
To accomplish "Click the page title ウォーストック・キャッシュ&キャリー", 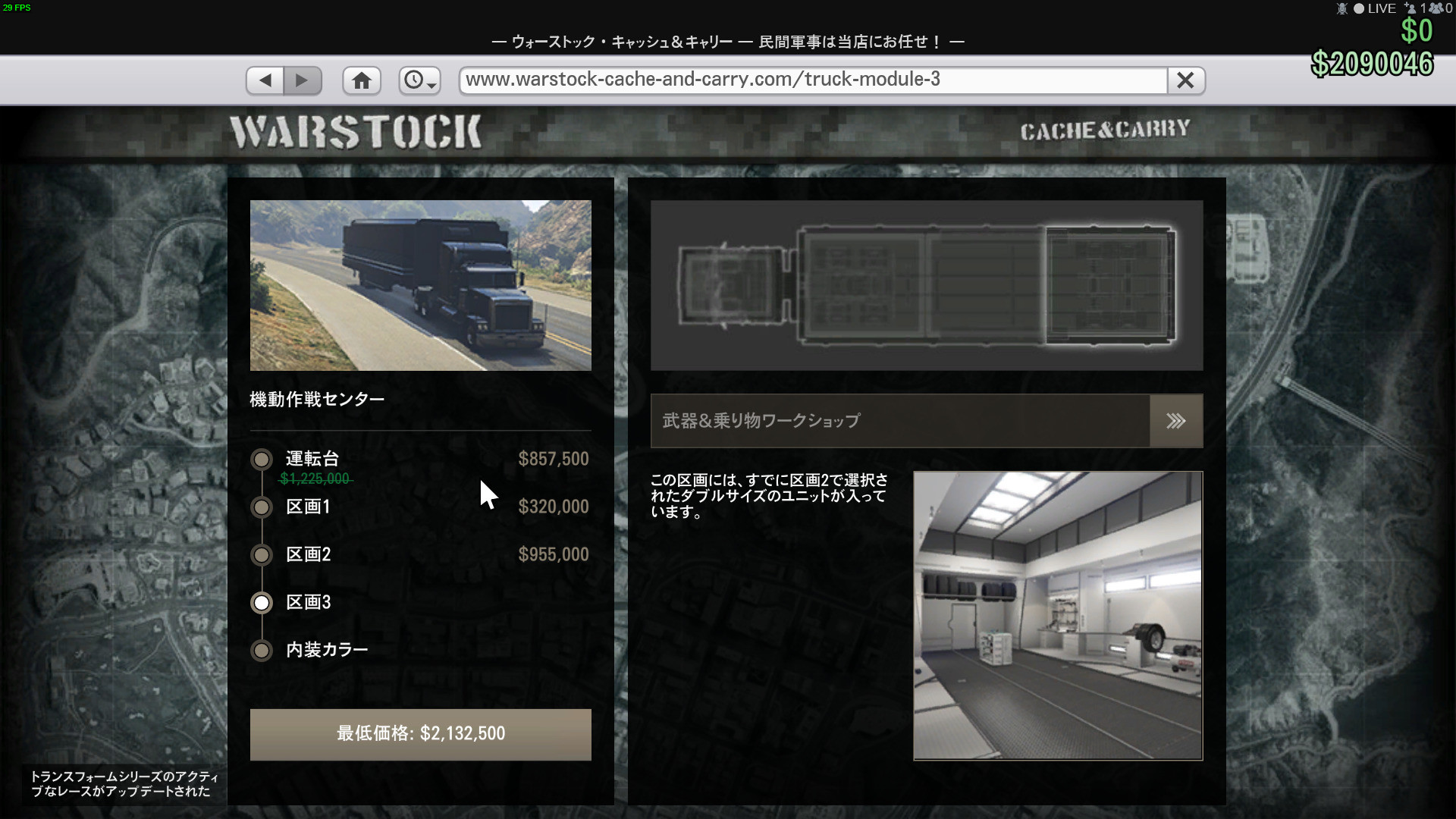I will [622, 42].
